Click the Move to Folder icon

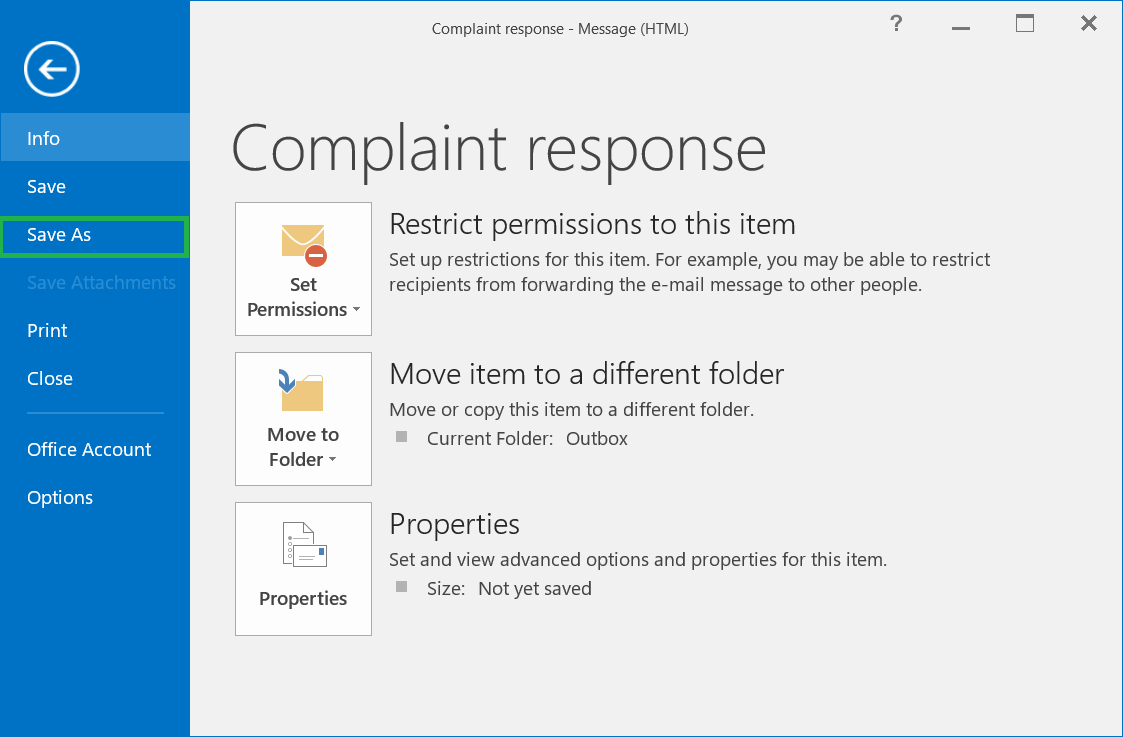click(303, 391)
